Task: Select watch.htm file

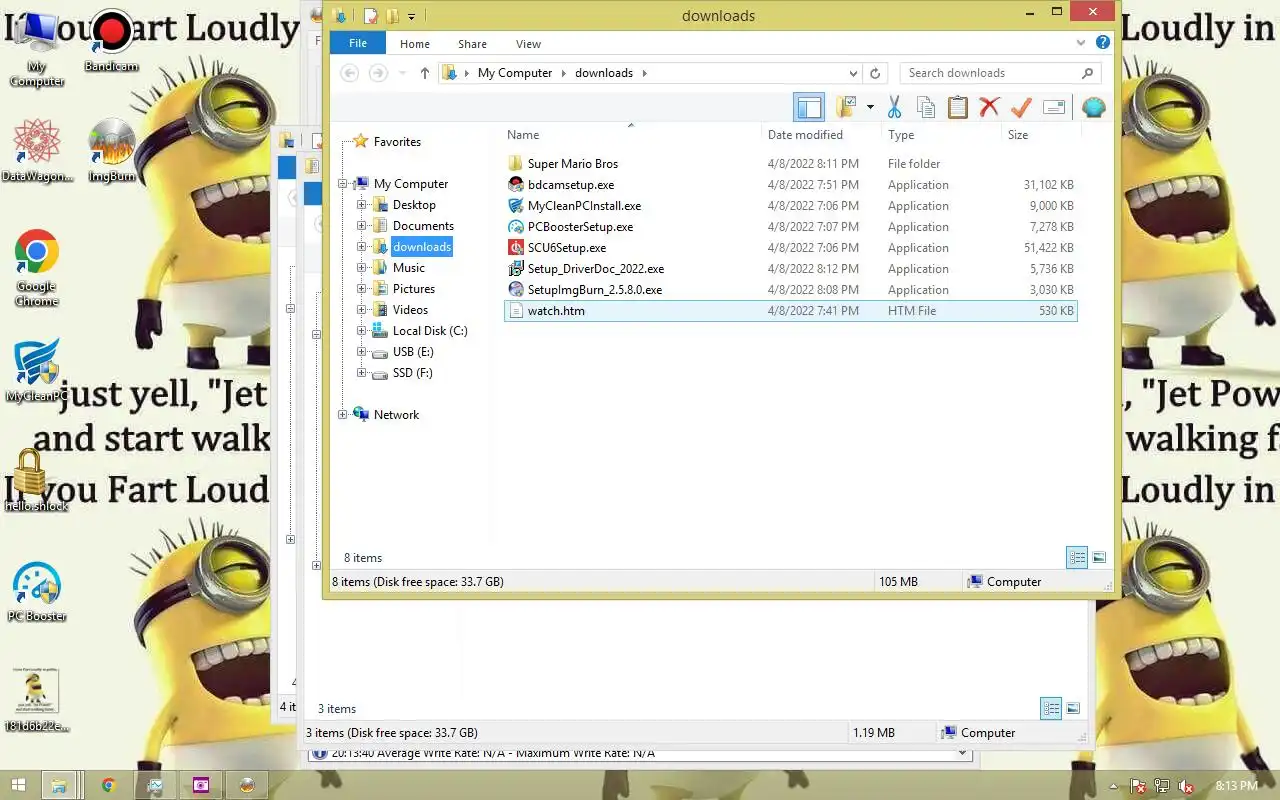Action: [556, 311]
